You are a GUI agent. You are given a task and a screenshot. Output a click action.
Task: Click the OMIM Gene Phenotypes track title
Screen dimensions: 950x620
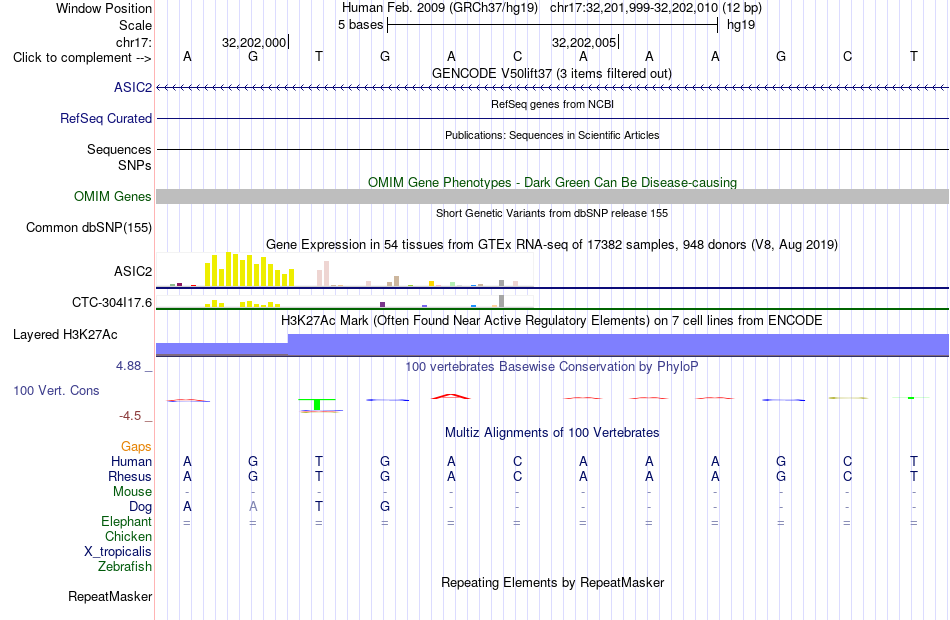pyautogui.click(x=552, y=182)
